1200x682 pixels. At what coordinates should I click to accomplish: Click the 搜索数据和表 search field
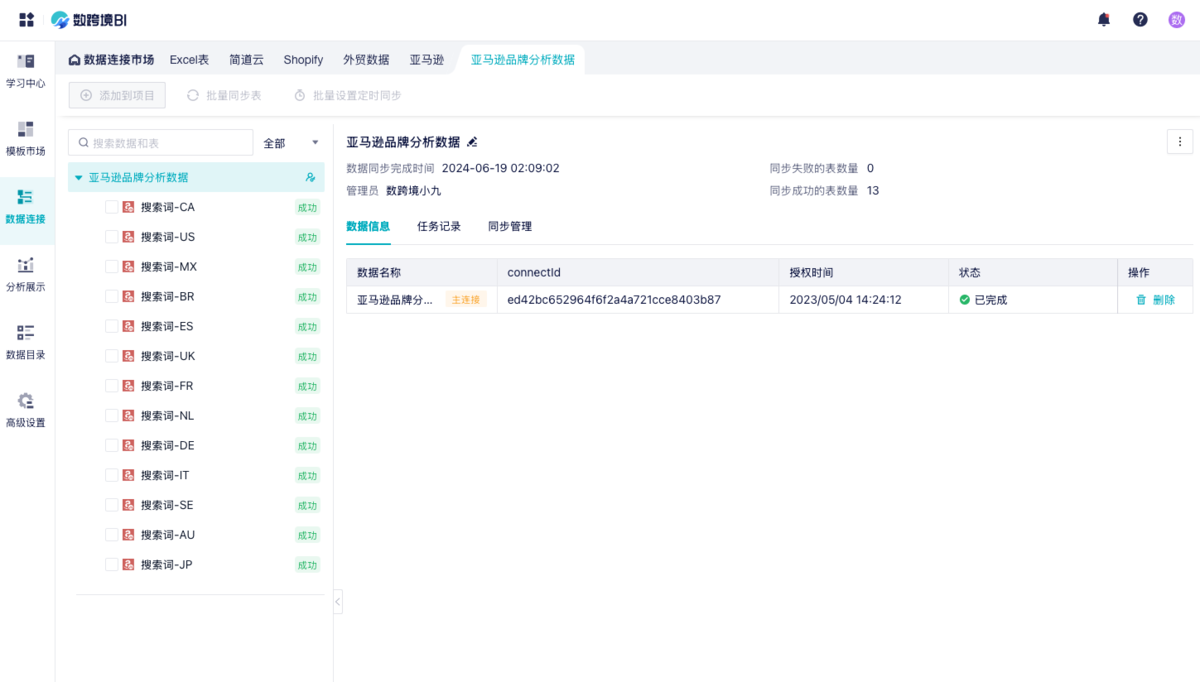pyautogui.click(x=165, y=143)
